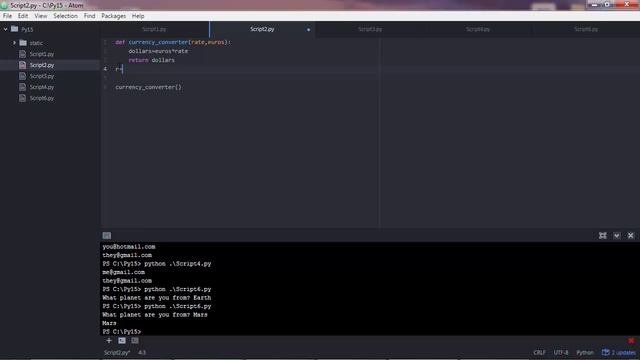
Task: Select the second terminal status icon
Action: click(x=135, y=340)
